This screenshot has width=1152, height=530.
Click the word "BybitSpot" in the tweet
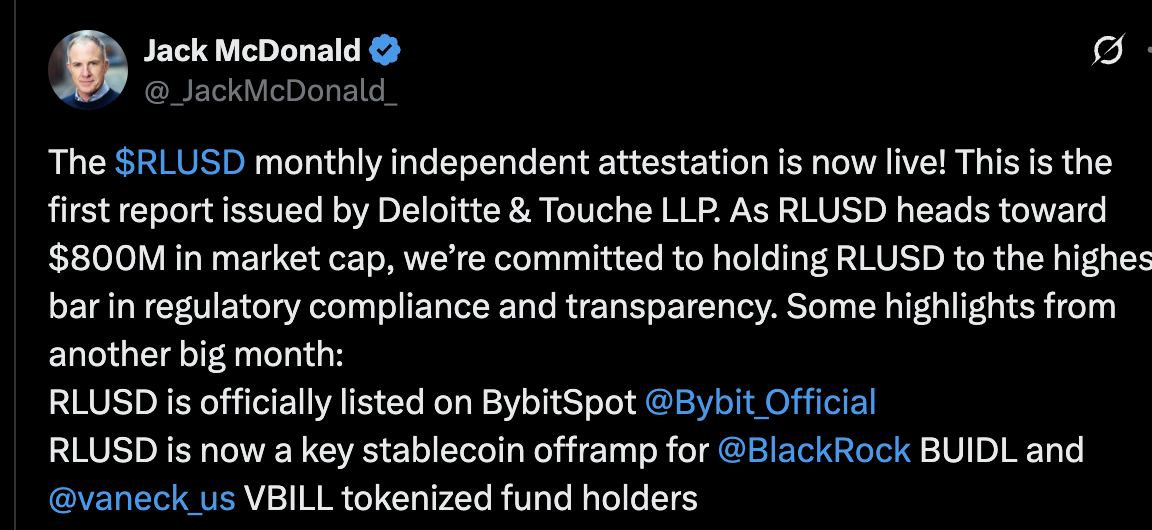click(558, 402)
